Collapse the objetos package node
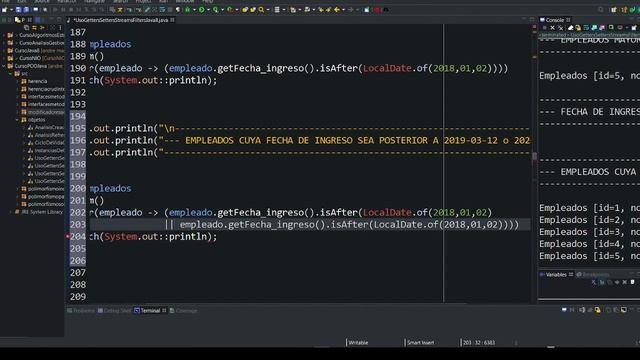This screenshot has width=640, height=360. [x=18, y=120]
